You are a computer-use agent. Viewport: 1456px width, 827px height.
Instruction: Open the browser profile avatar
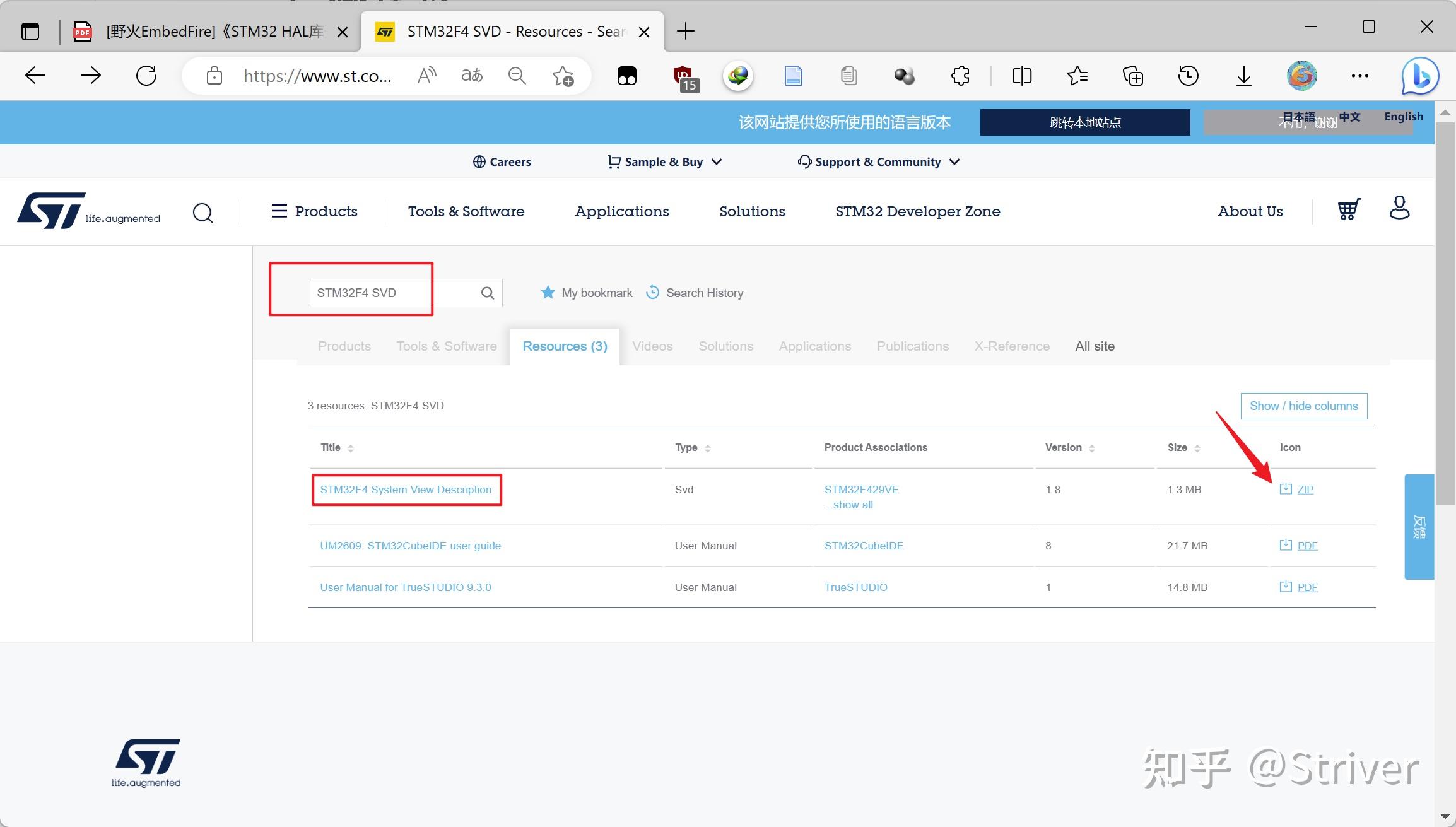pyautogui.click(x=1302, y=76)
